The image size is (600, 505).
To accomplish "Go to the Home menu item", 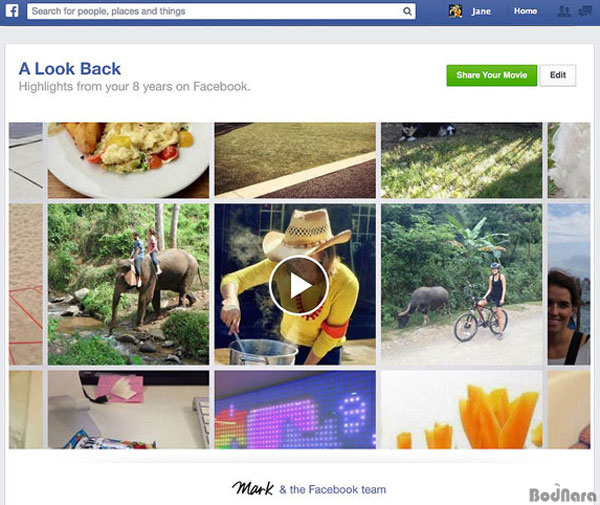I will (525, 11).
